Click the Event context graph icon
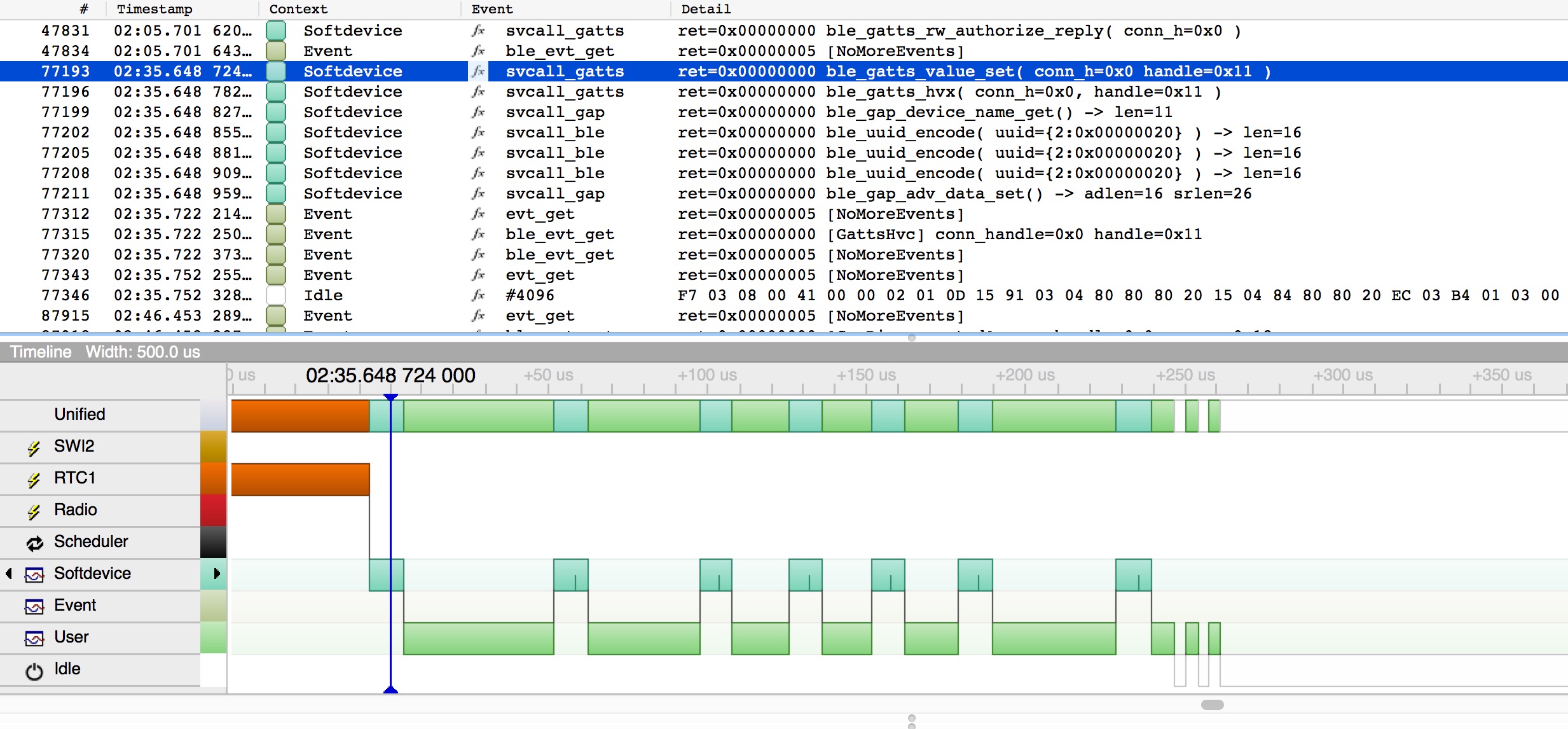1568x729 pixels. coord(34,606)
